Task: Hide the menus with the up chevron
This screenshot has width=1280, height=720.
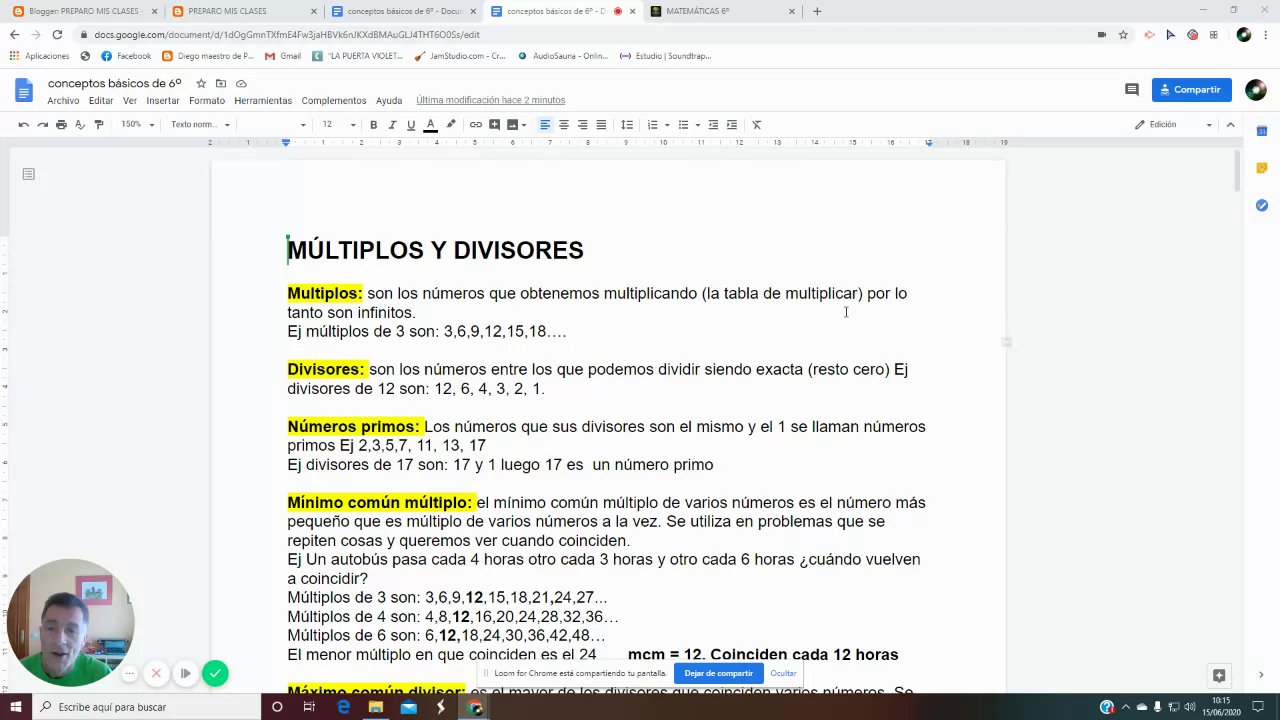Action: (1231, 125)
